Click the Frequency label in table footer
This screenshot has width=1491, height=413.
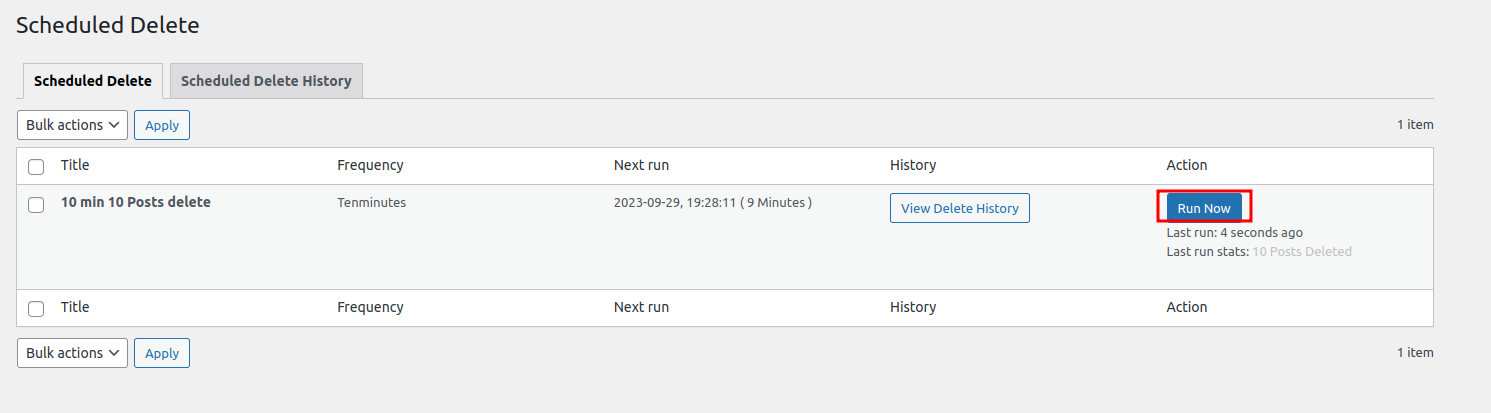(370, 307)
